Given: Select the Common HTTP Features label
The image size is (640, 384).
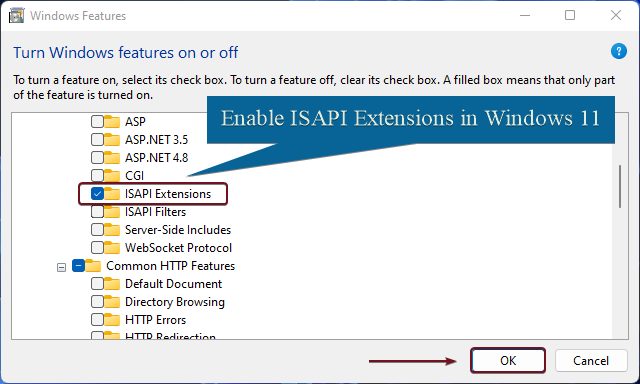Looking at the screenshot, I should (171, 266).
